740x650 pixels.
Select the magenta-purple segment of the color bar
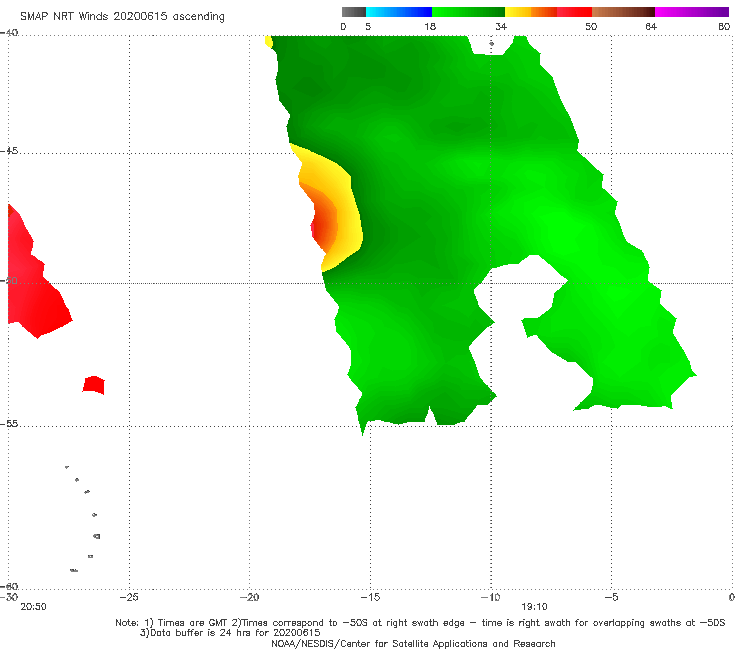point(692,12)
